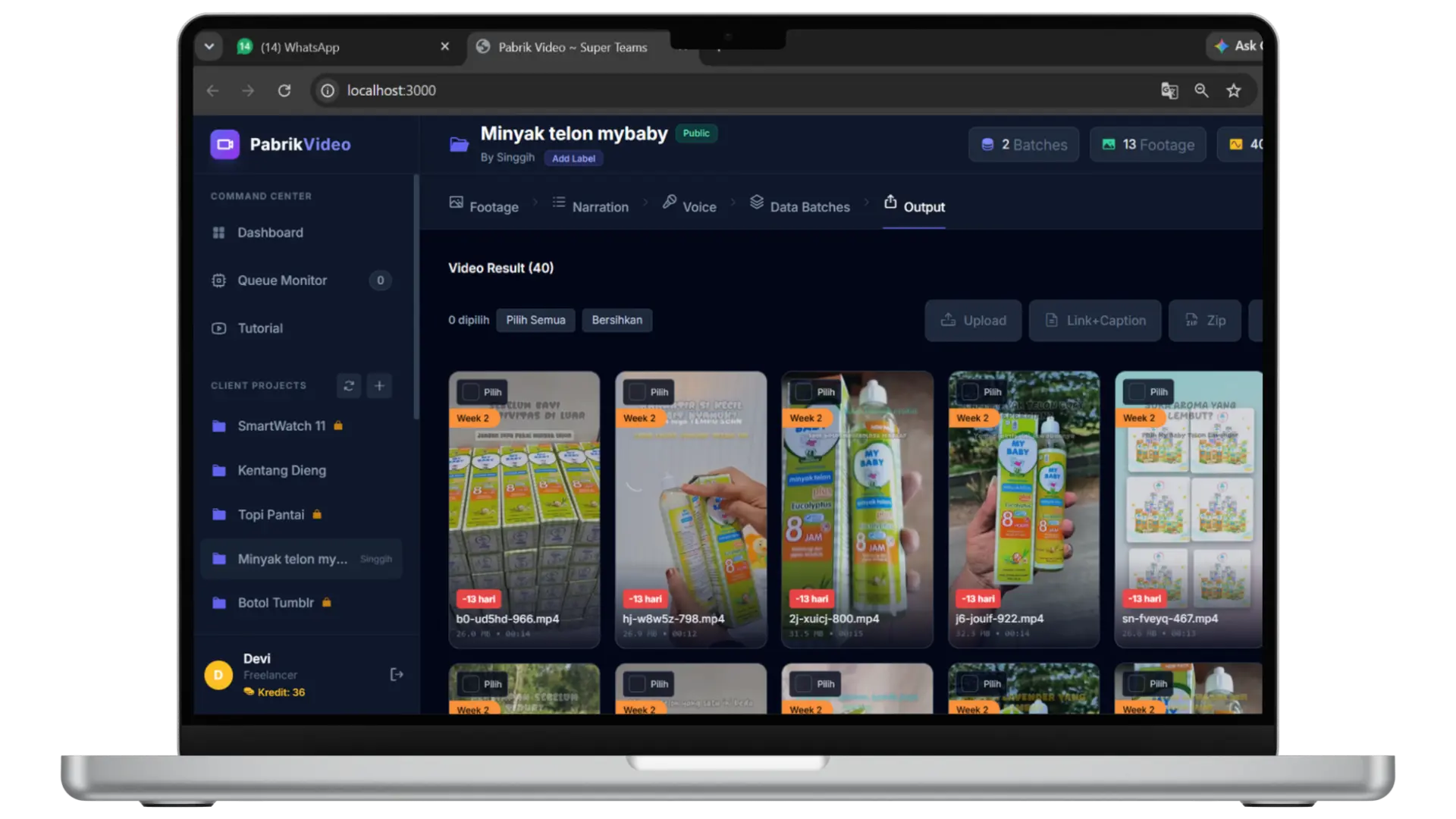Open the tab search dropdown arrow
The image size is (1456, 819).
click(209, 46)
